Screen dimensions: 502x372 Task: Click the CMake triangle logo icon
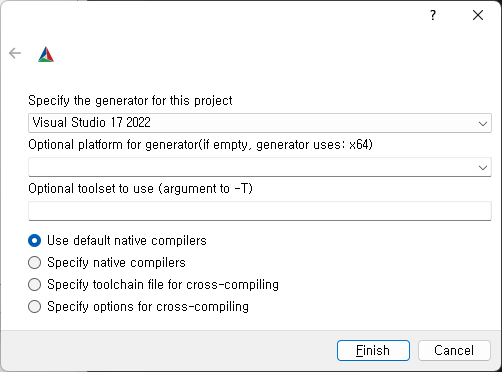pos(46,54)
